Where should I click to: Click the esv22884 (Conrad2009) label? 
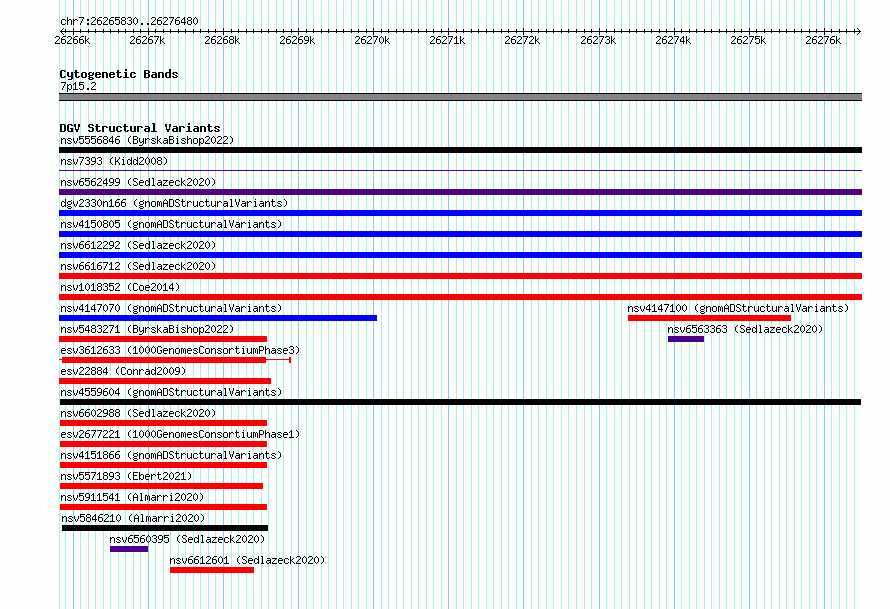click(x=123, y=371)
